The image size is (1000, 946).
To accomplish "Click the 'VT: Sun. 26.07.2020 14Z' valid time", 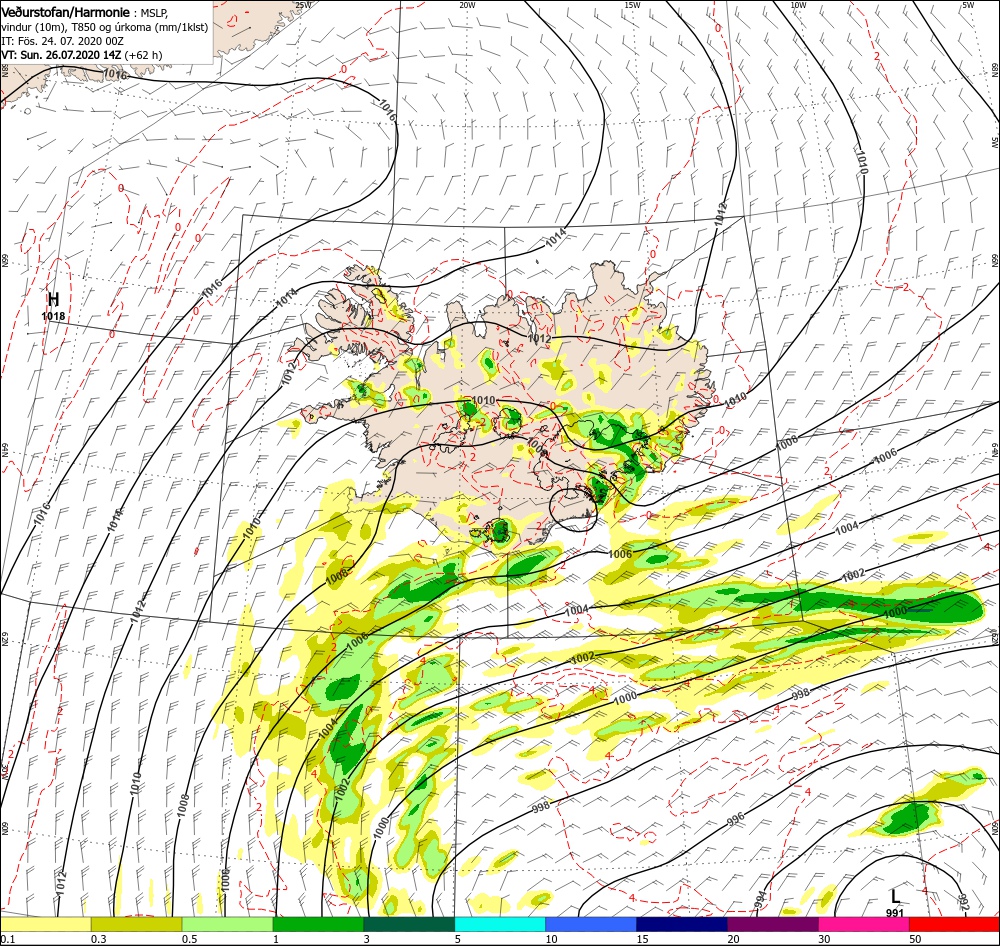I will pos(61,55).
